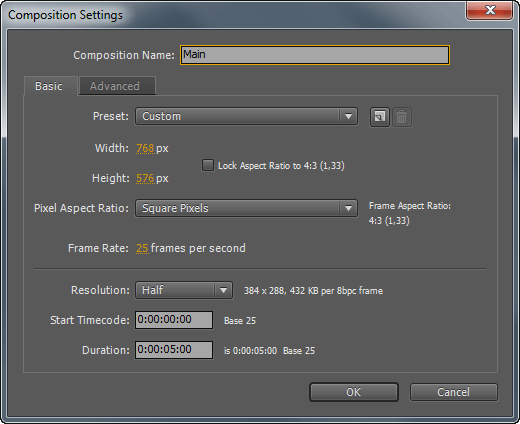520x424 pixels.
Task: Click the delete preset trash icon
Action: [402, 117]
